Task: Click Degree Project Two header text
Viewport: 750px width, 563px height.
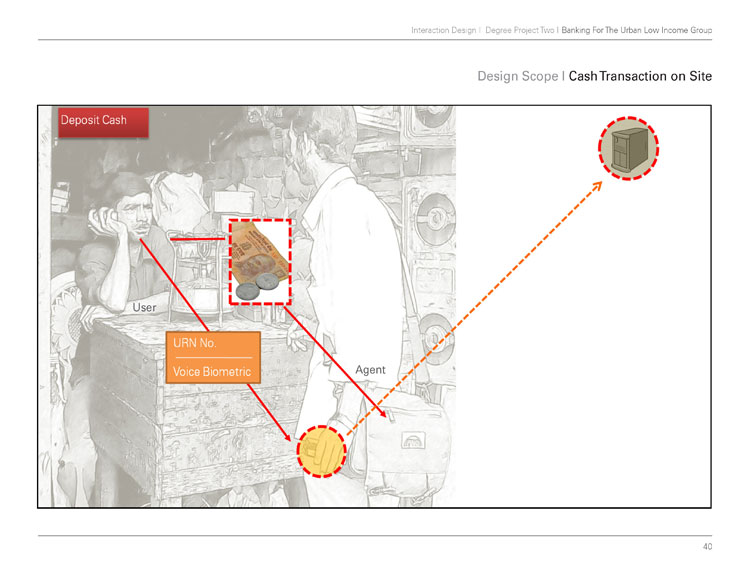Action: pos(519,30)
